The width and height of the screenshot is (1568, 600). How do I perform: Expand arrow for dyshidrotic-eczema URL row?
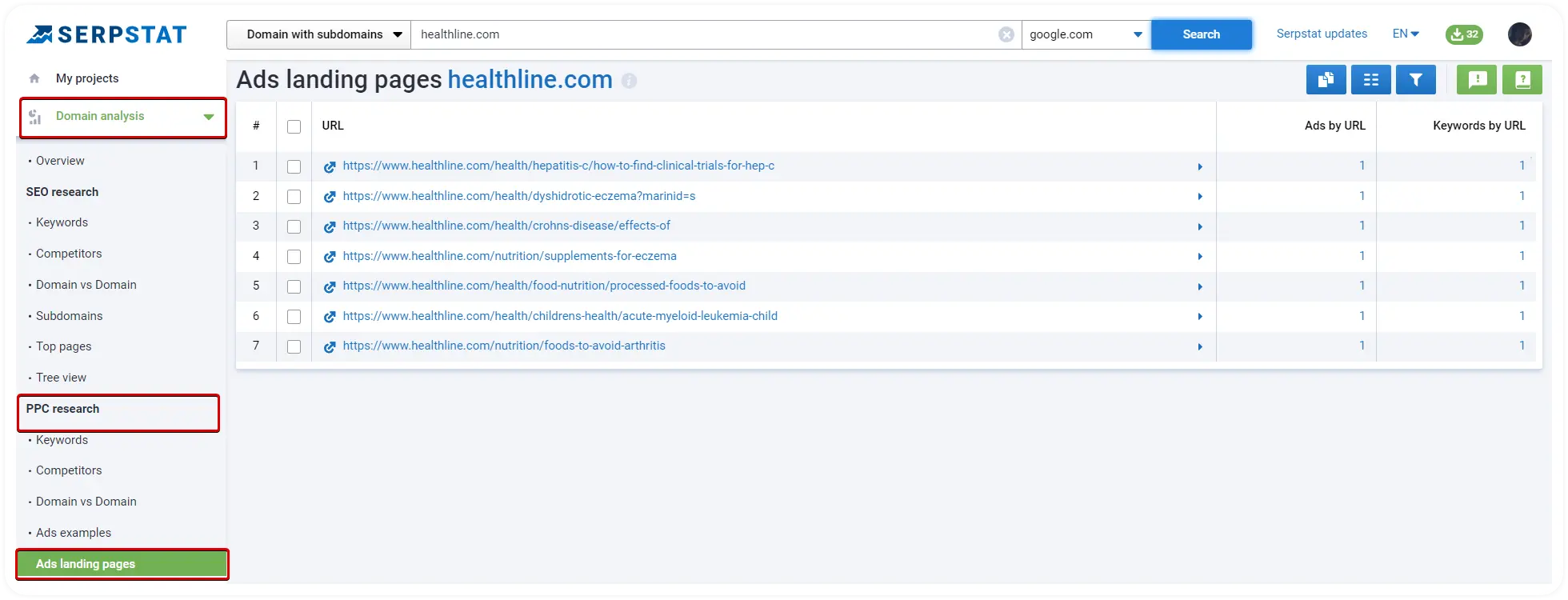click(x=1200, y=197)
